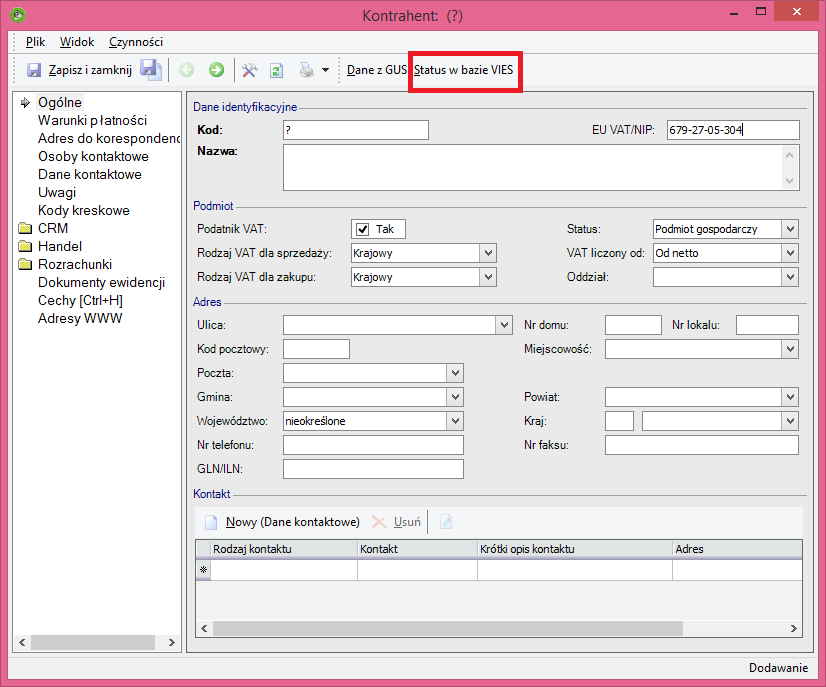Click the printer icon
The width and height of the screenshot is (826, 687).
307,70
